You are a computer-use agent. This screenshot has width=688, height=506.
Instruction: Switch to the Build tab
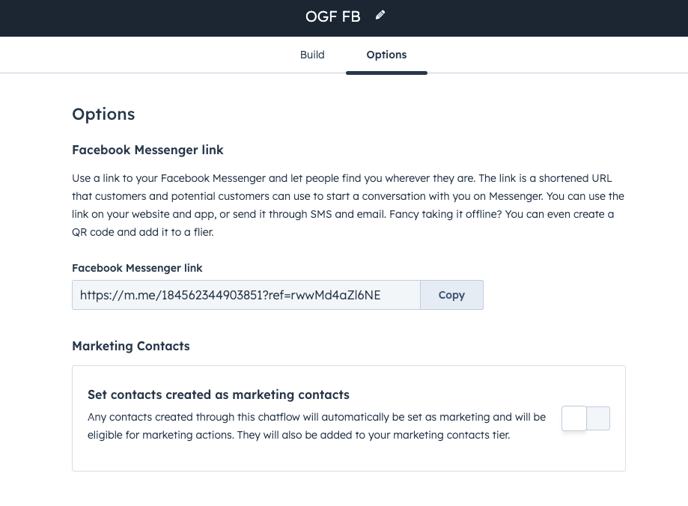[x=312, y=55]
